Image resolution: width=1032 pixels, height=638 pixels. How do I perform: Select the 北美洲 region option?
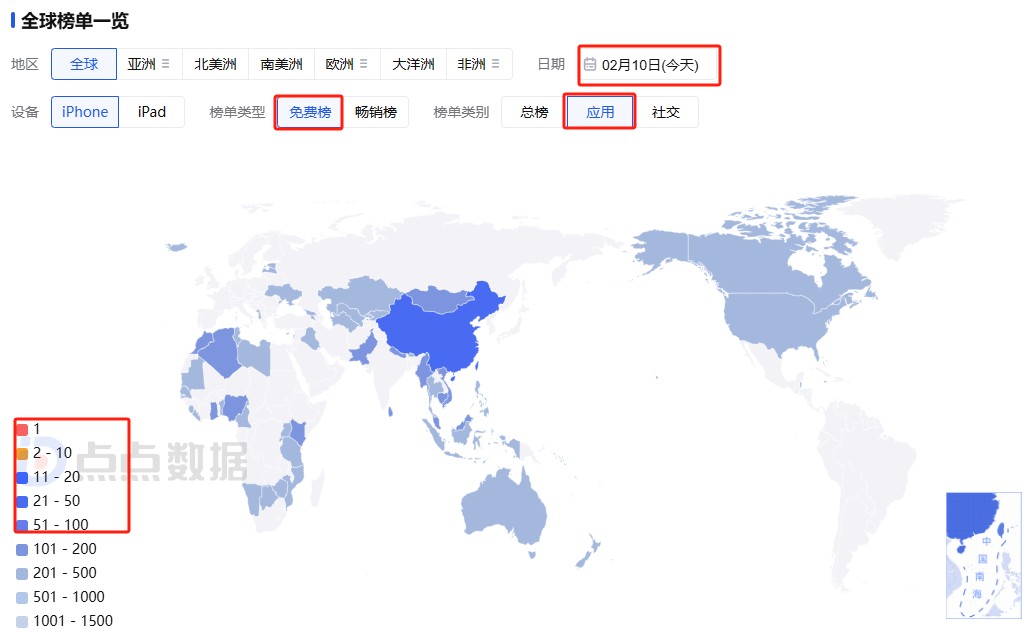click(215, 64)
